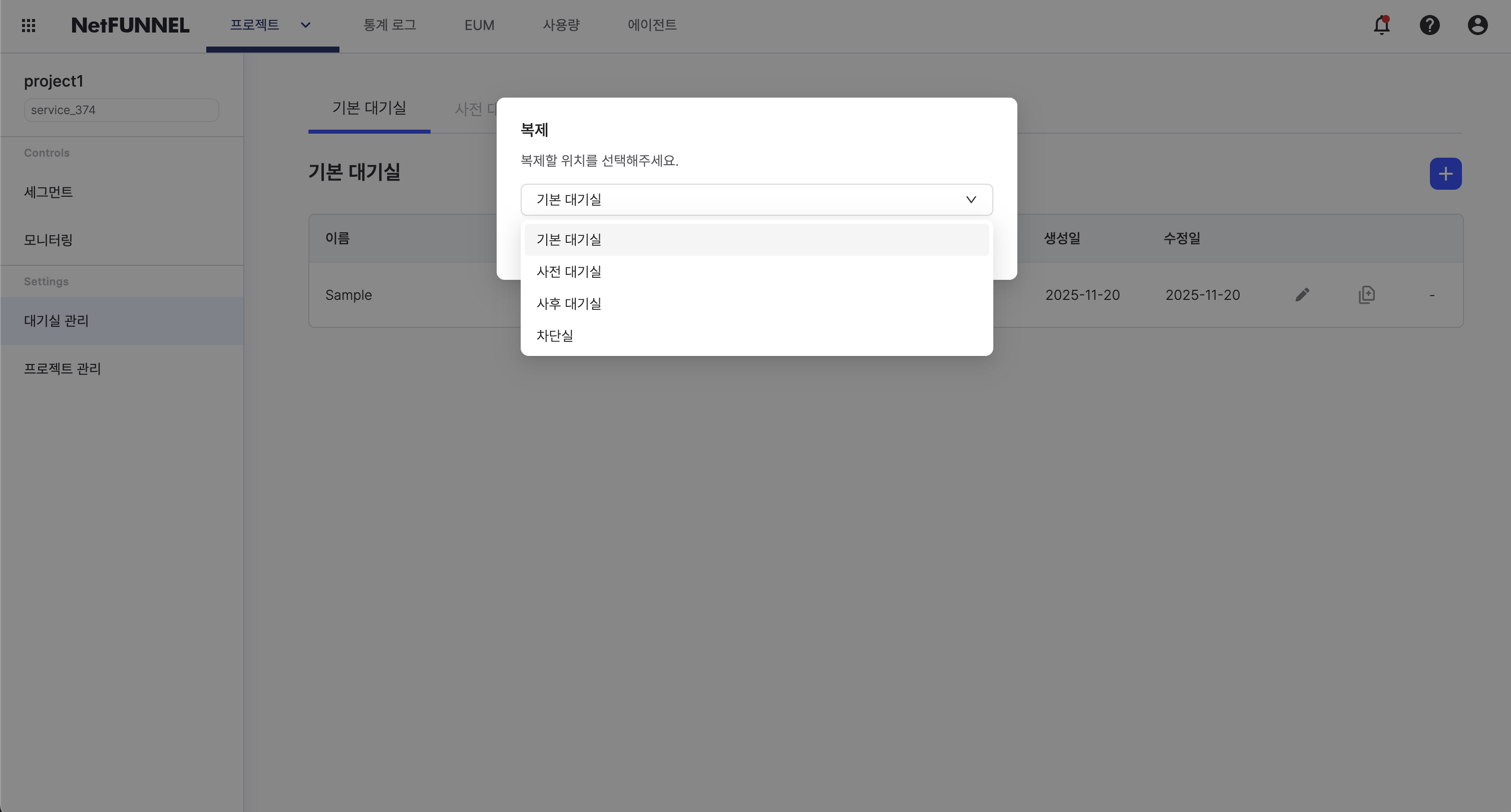Edit the Sample waiting room with pencil icon
The image size is (1511, 812).
pos(1302,294)
